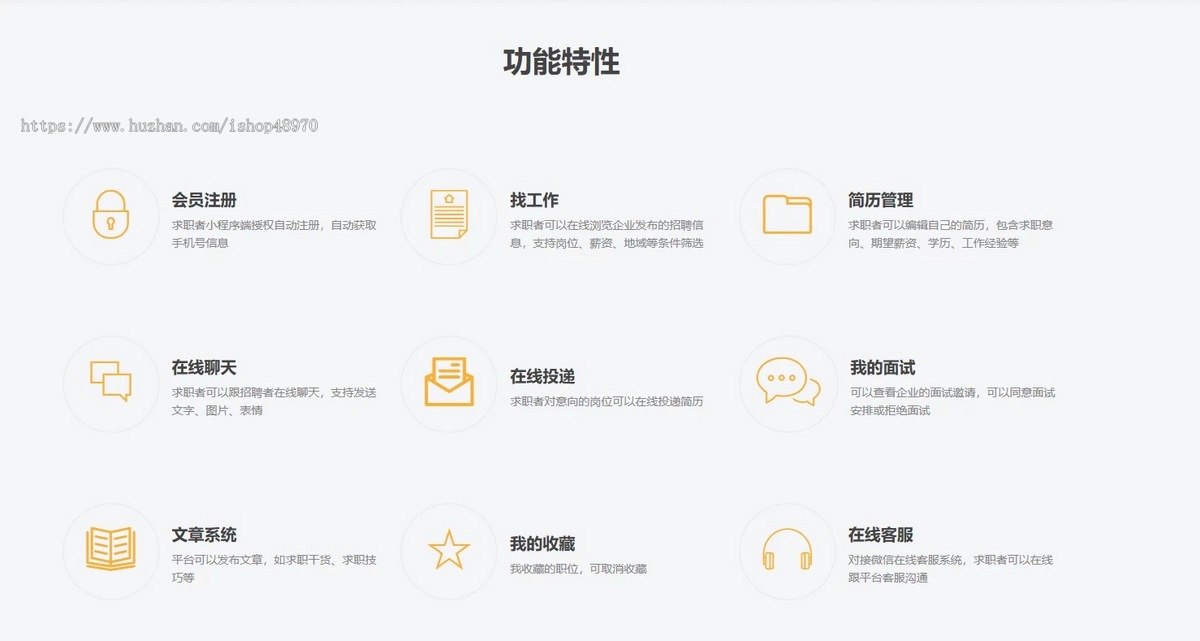Click the headphones icon for 在线客服
The height and width of the screenshot is (641, 1200).
tap(788, 550)
